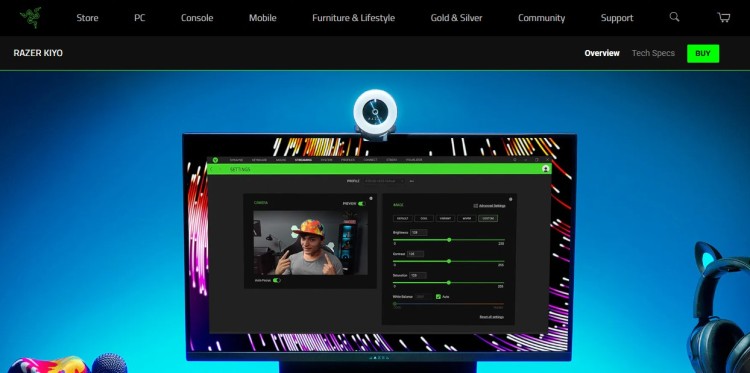The width and height of the screenshot is (750, 373).
Task: Toggle the Preview switch off
Action: point(362,203)
